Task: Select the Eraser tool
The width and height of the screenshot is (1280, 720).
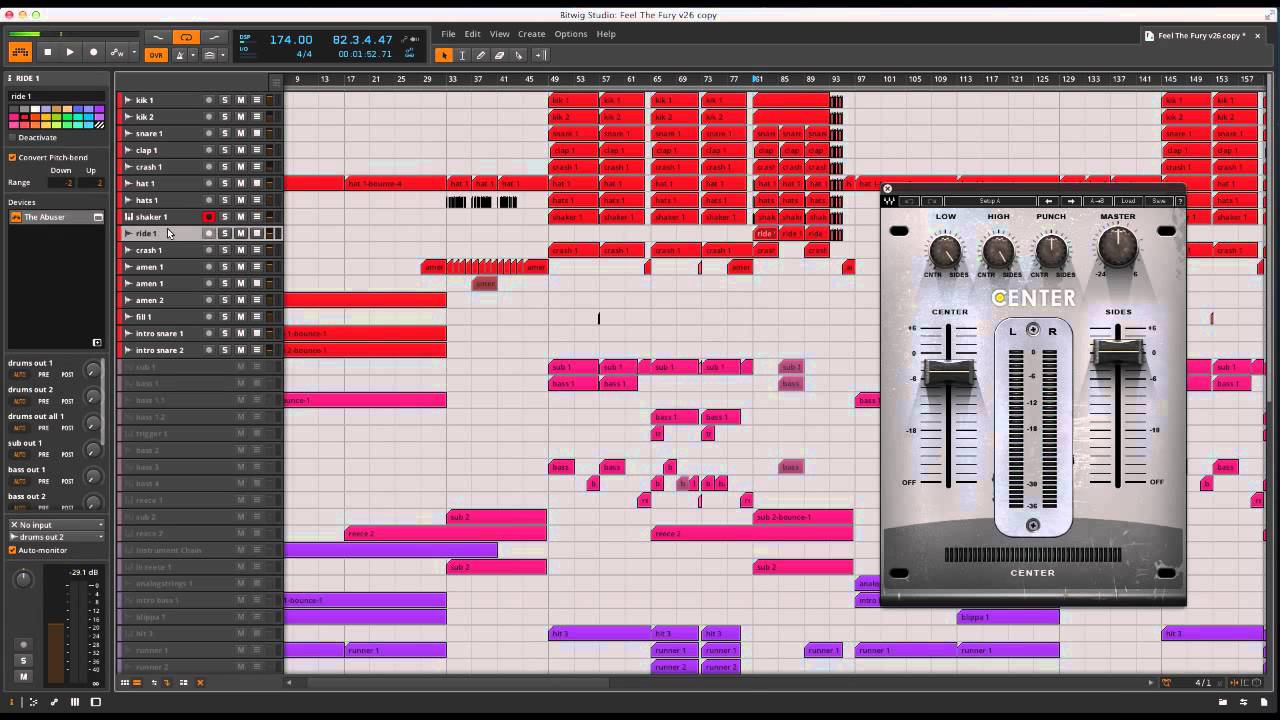Action: [500, 55]
